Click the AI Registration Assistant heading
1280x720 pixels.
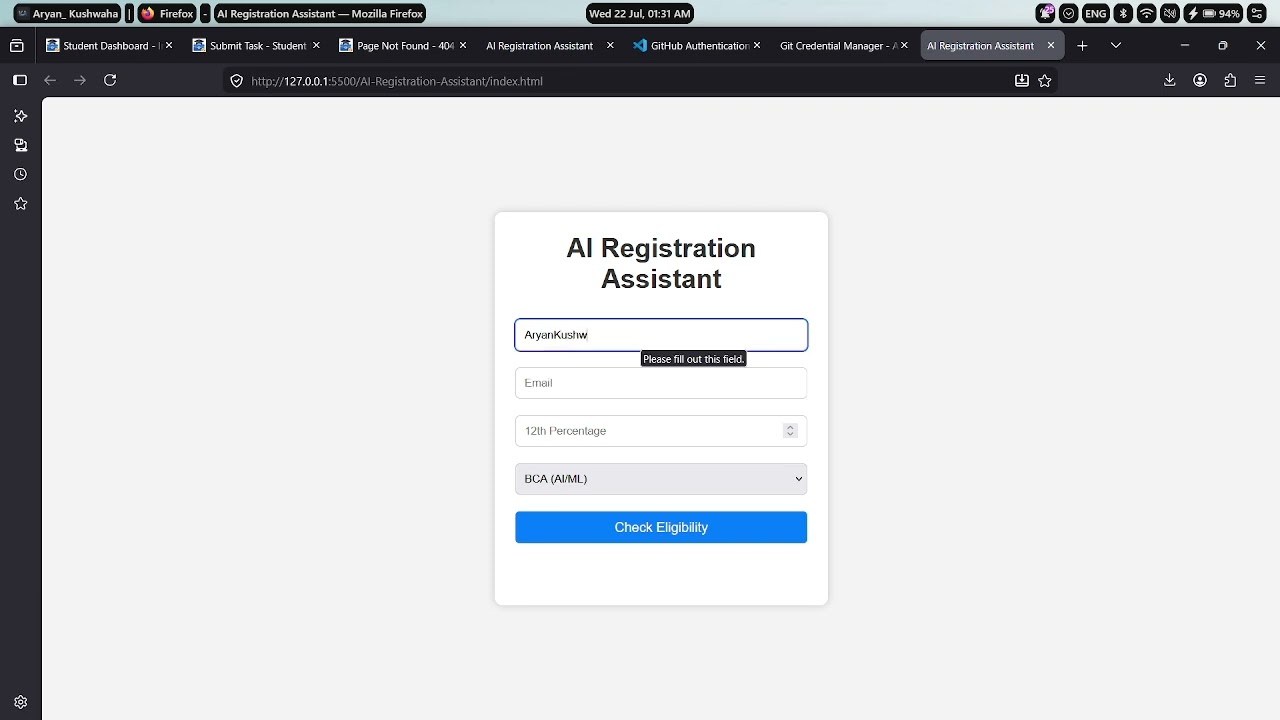coord(661,263)
